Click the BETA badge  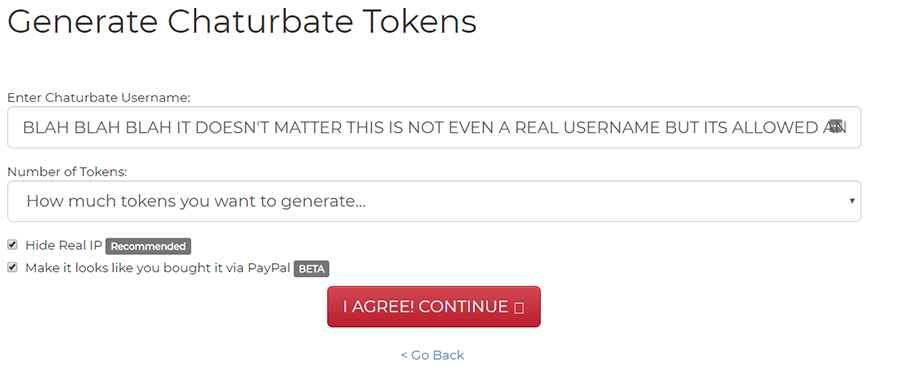tap(312, 269)
